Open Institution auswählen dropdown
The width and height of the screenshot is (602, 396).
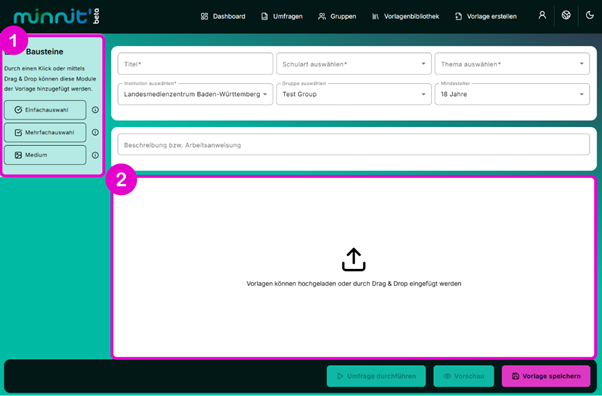(x=195, y=94)
